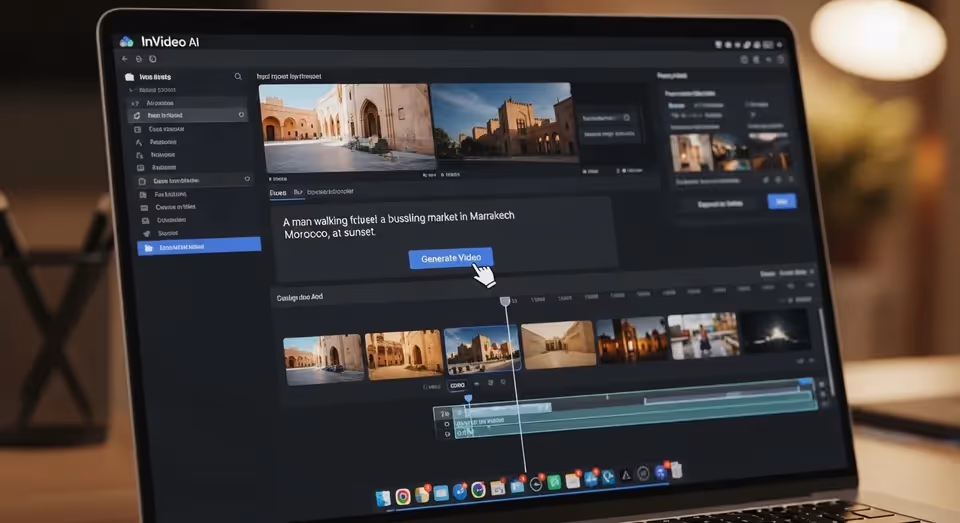This screenshot has height=523, width=960.
Task: Select the blue-highlighted item ending the sidebar list
Action: tap(199, 247)
